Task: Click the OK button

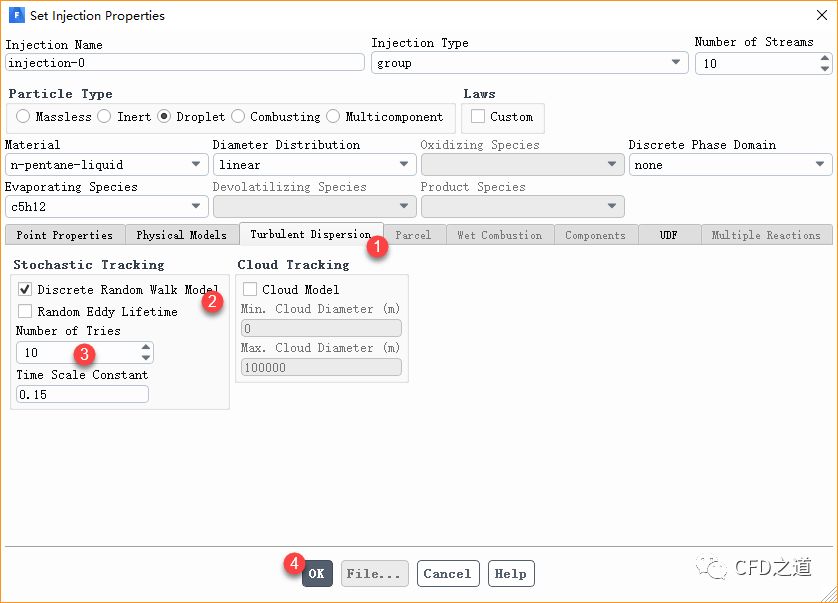Action: point(316,574)
